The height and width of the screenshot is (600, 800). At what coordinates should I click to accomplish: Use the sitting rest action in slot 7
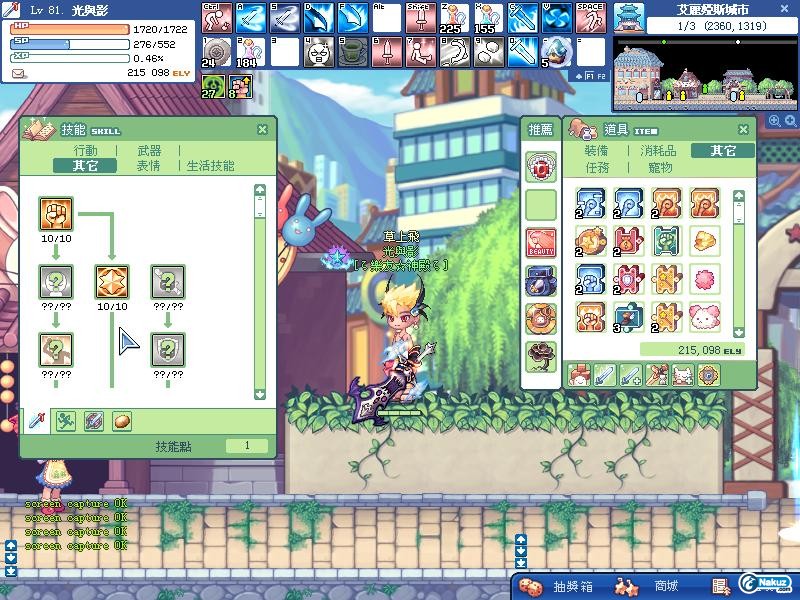[421, 52]
